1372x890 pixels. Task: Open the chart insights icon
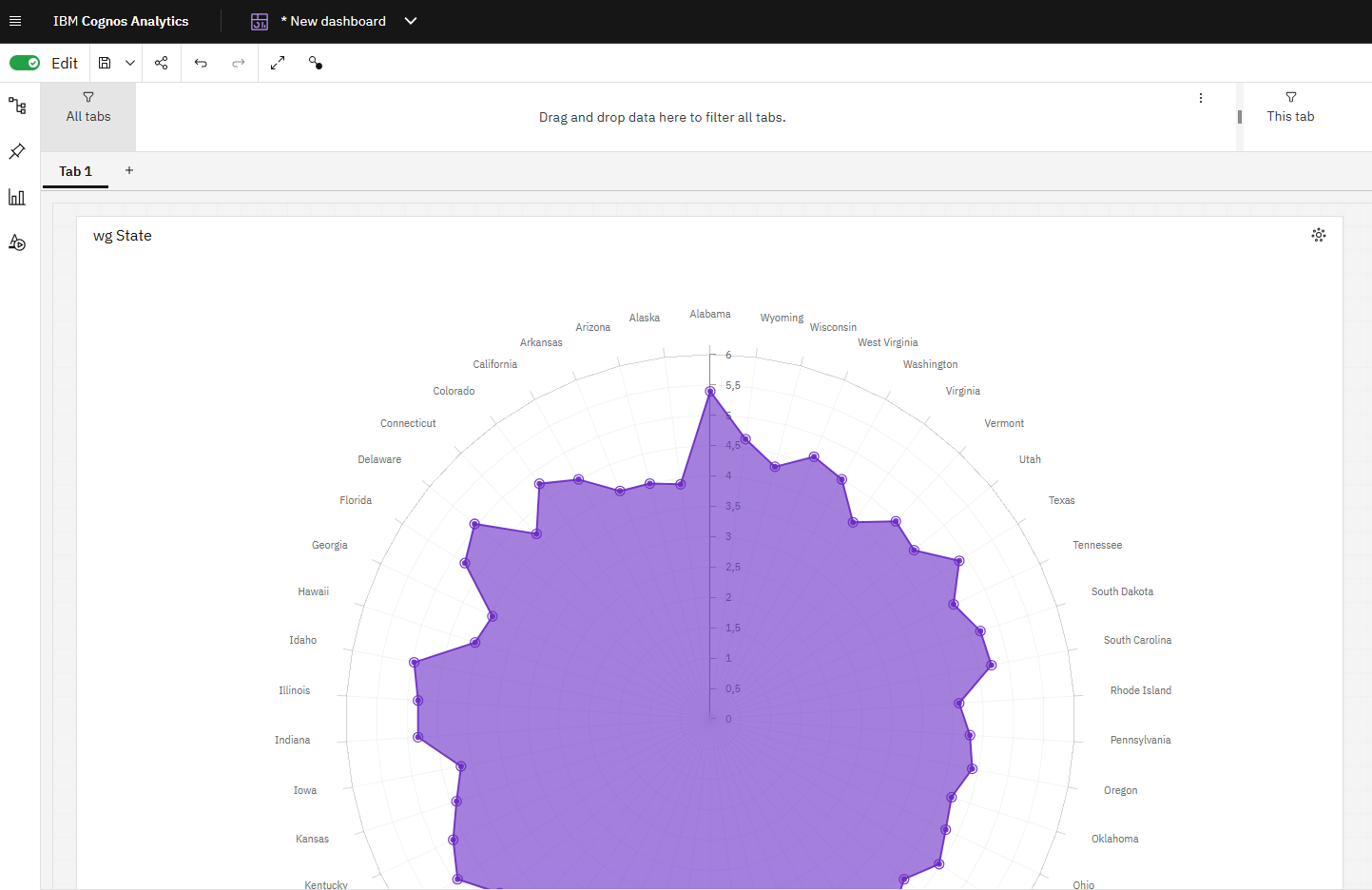click(x=1319, y=235)
